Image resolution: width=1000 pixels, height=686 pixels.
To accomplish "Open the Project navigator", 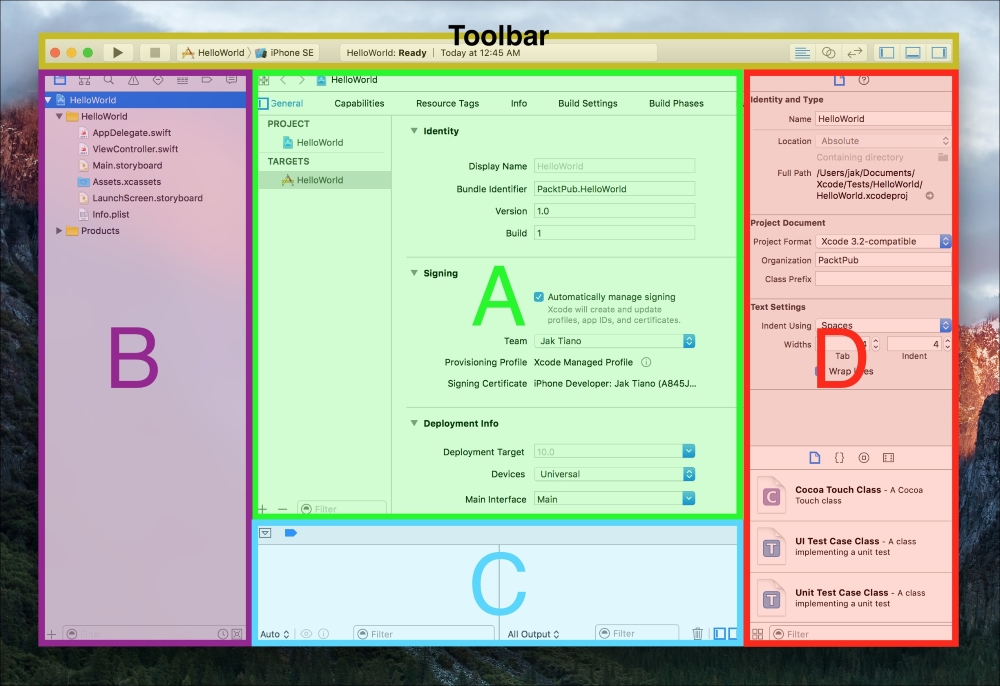I will pyautogui.click(x=60, y=80).
